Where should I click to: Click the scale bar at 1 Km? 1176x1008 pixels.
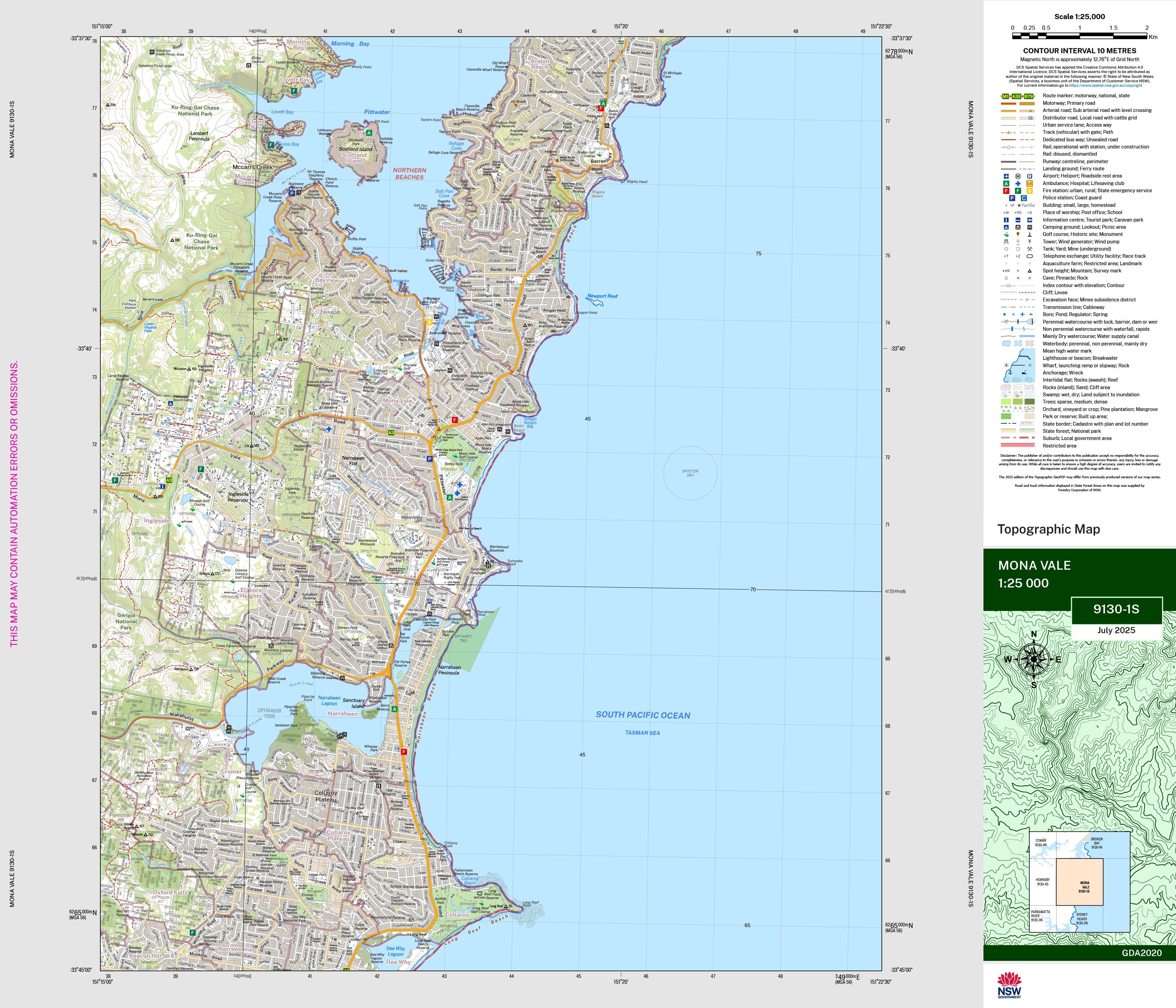[x=1079, y=36]
